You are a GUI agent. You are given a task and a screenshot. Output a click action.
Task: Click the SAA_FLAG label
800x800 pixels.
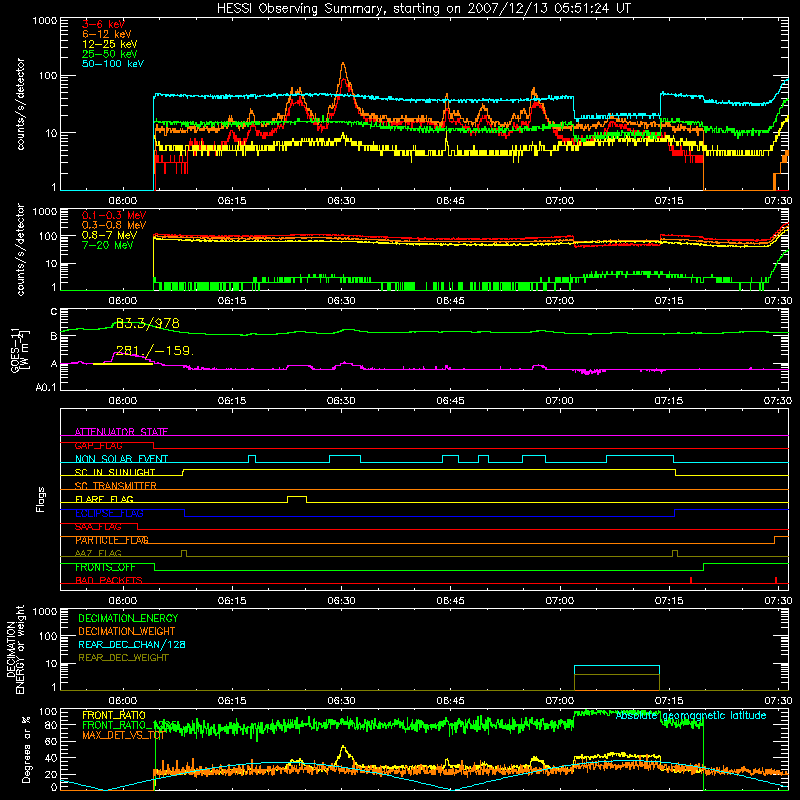point(98,527)
